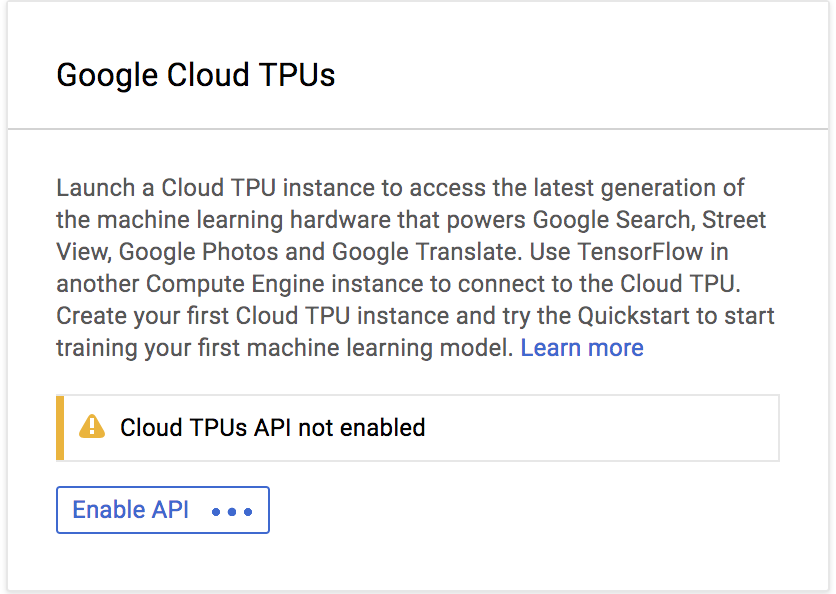Click the warning message text

[x=271, y=427]
